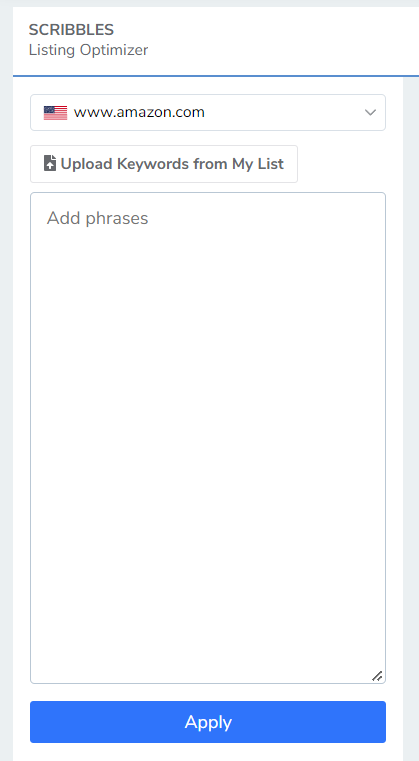Click the document icon beside Upload Keywords
The height and width of the screenshot is (761, 419).
tap(50, 164)
